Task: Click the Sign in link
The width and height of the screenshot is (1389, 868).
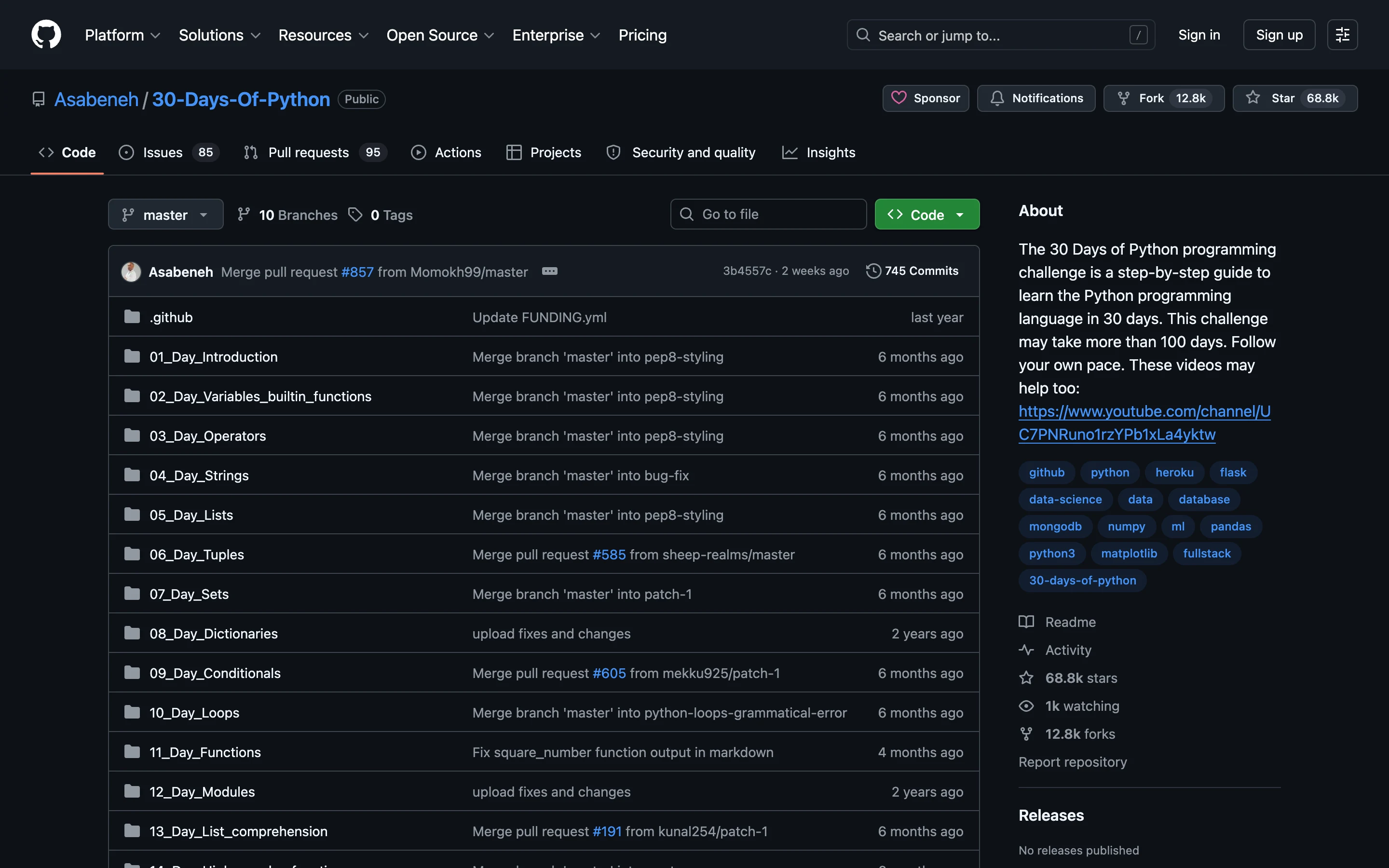Action: tap(1199, 35)
